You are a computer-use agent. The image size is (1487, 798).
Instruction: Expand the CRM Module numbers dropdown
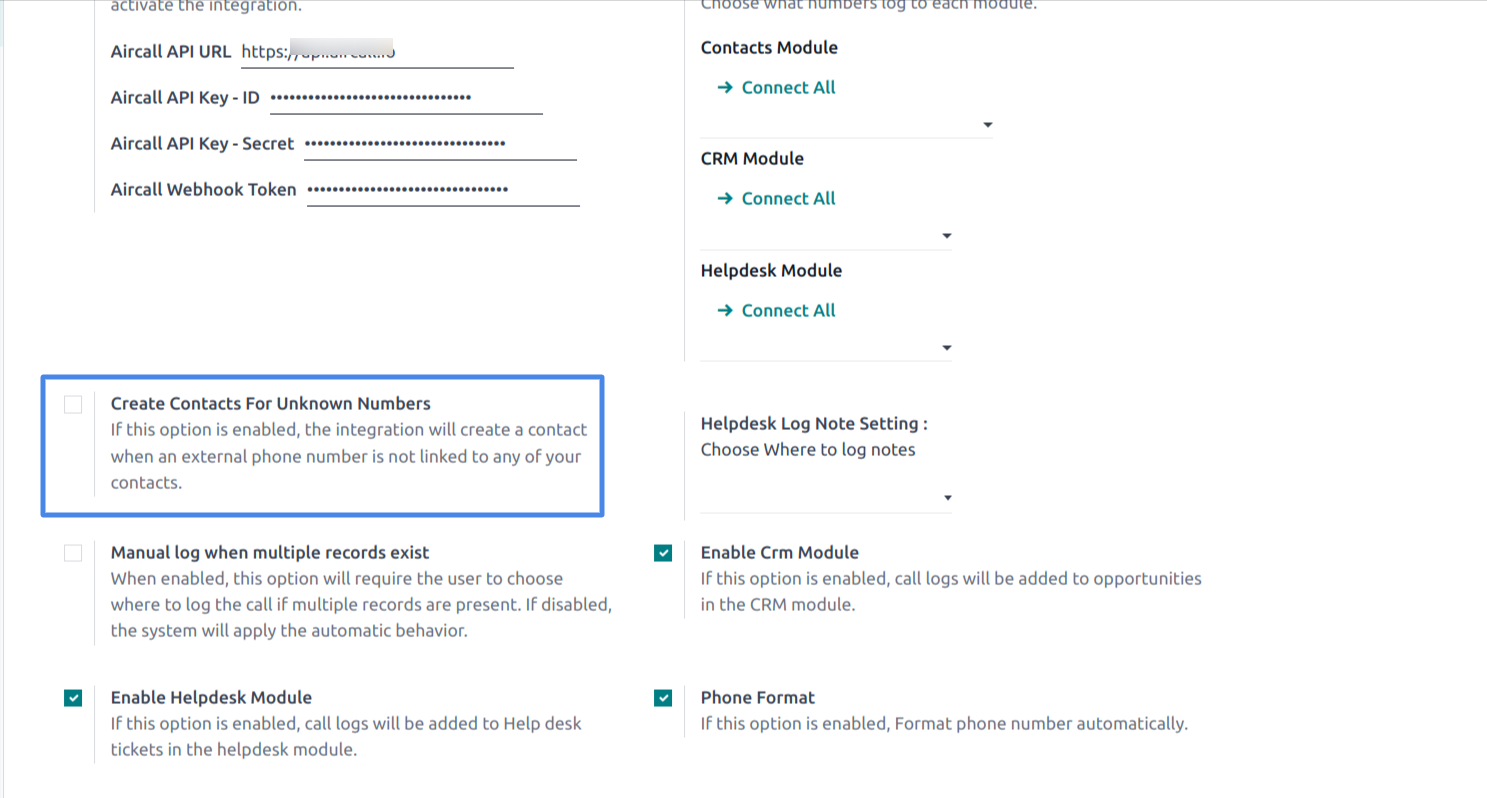(827, 236)
